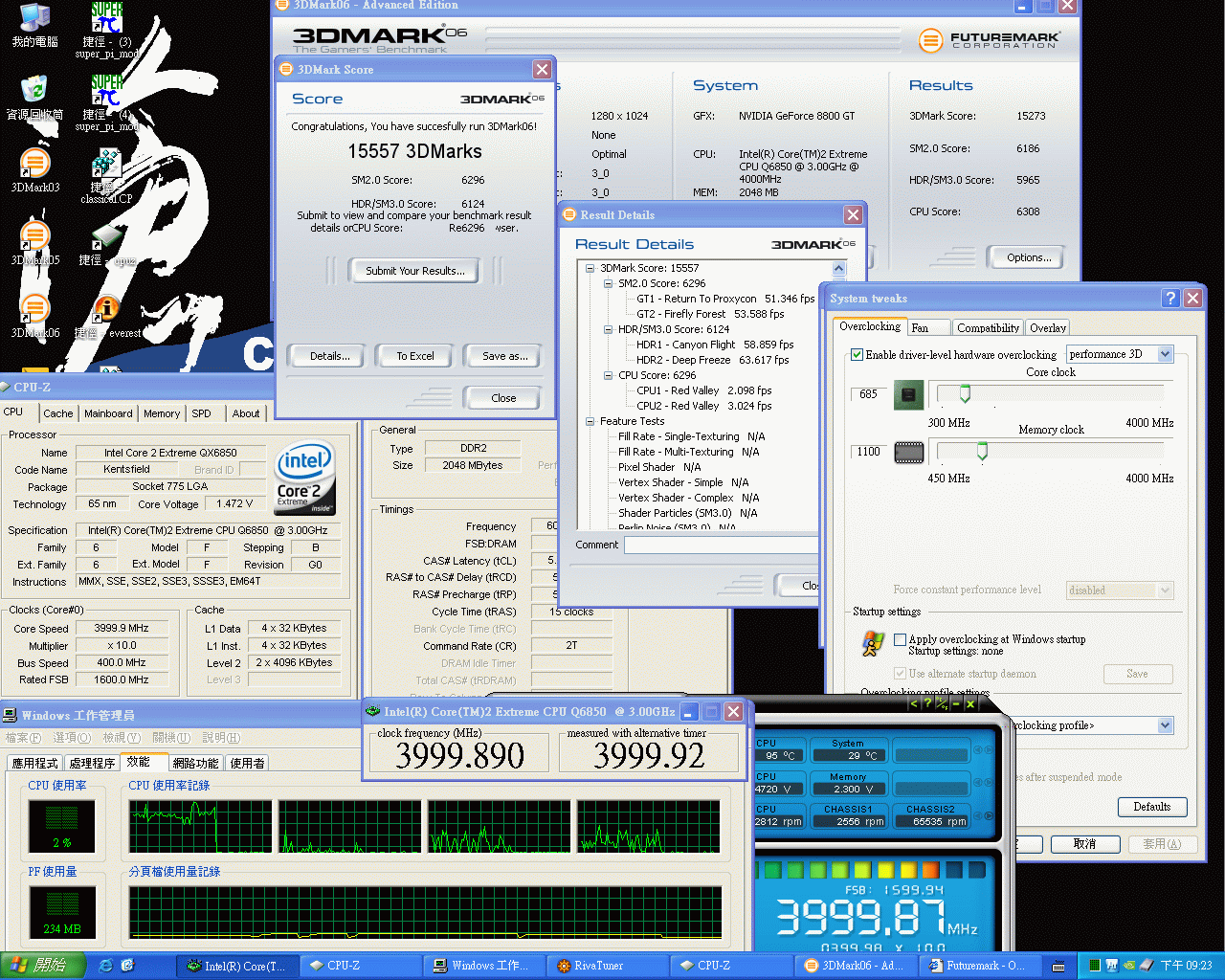
Task: Collapse the 3DMark Score tree node
Action: click(590, 268)
